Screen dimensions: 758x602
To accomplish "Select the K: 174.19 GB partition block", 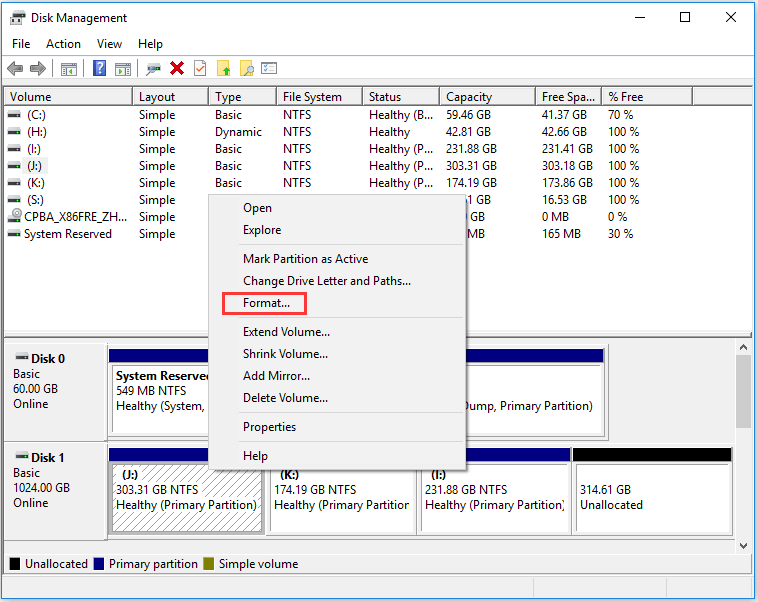I will point(342,498).
